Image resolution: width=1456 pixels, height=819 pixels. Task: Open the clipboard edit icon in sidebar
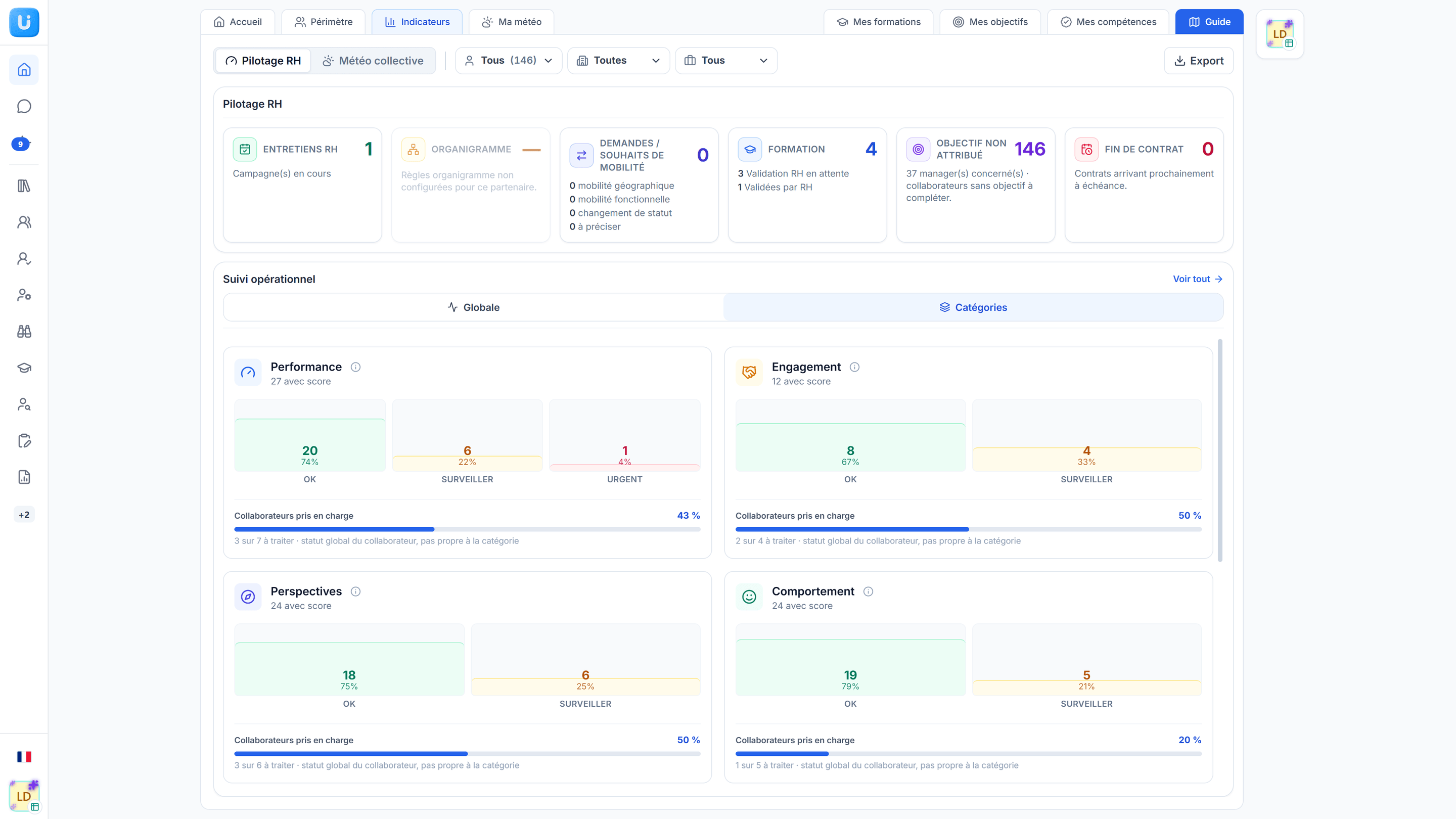pyautogui.click(x=24, y=441)
